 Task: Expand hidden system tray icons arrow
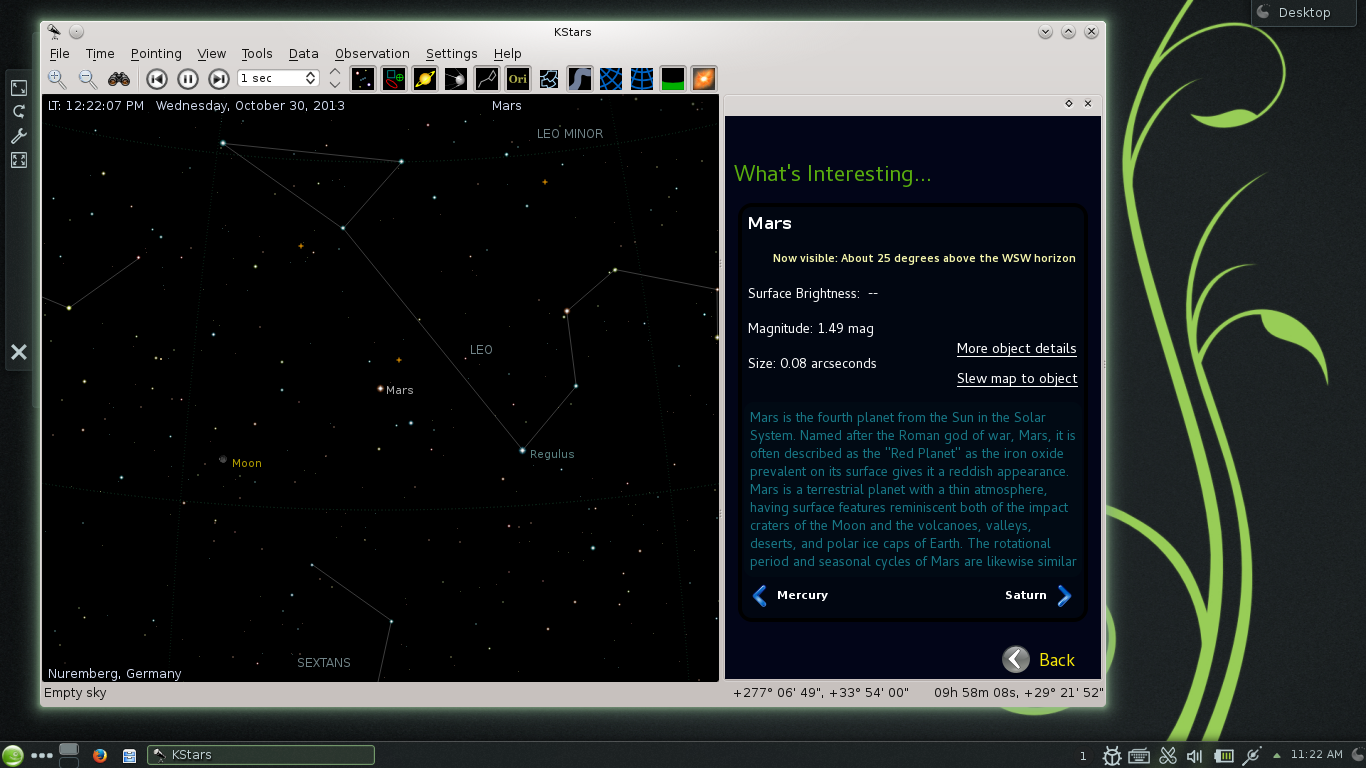pyautogui.click(x=1276, y=756)
